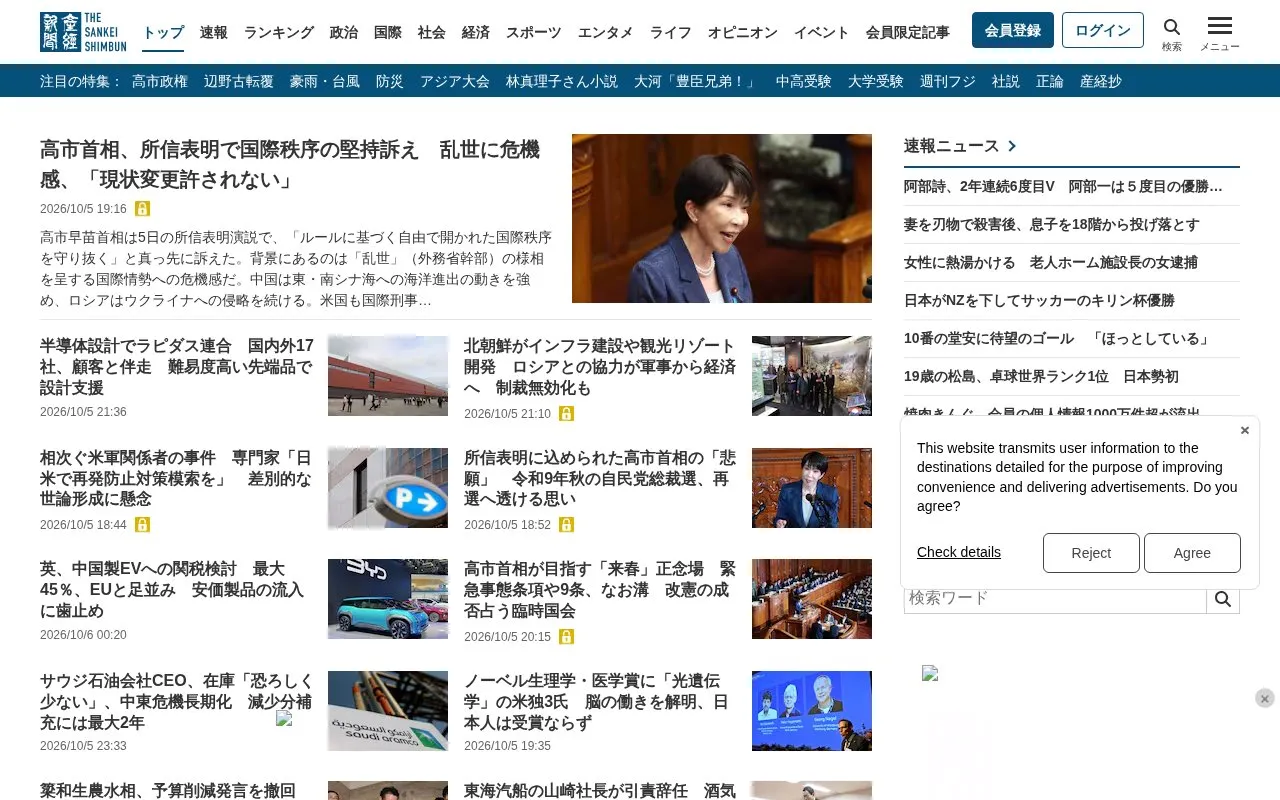
Task: Go to the ライフ section
Action: coord(671,32)
